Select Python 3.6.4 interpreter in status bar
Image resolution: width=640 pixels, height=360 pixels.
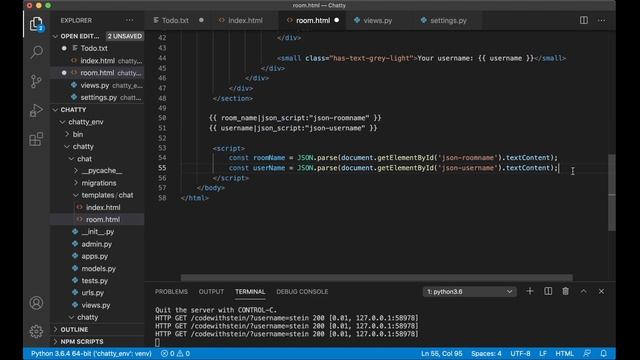[91, 353]
